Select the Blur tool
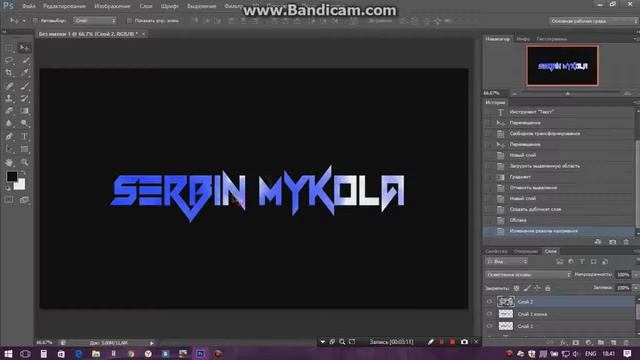The height and width of the screenshot is (360, 640). [9, 123]
